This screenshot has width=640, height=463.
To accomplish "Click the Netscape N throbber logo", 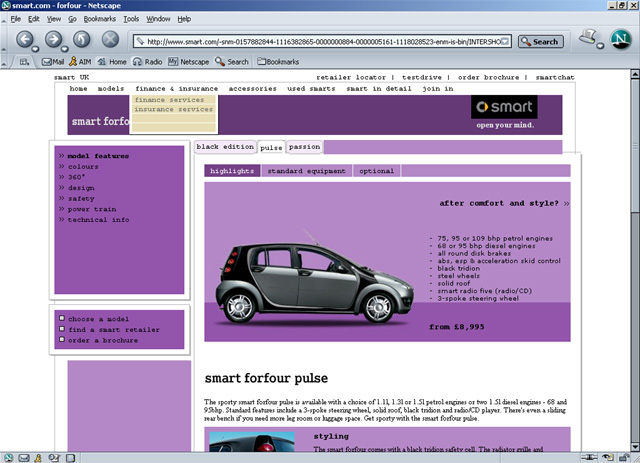I will pyautogui.click(x=620, y=39).
